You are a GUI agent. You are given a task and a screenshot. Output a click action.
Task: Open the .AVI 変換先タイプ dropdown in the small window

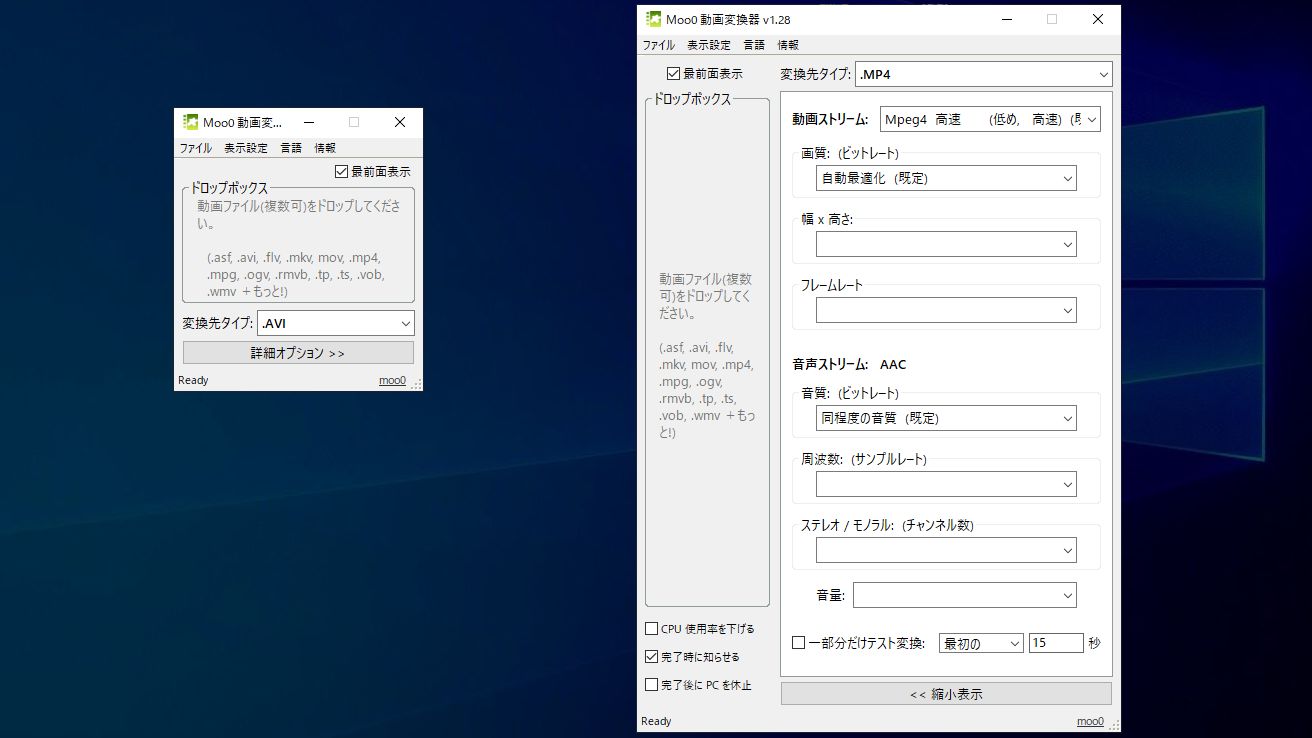click(x=335, y=323)
